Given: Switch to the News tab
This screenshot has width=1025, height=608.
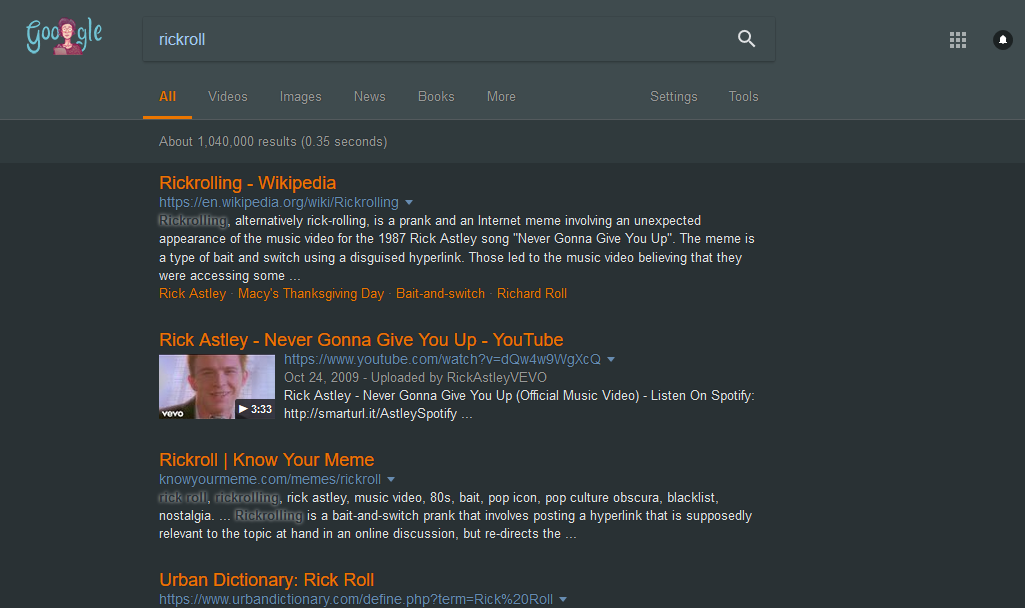Looking at the screenshot, I should click(x=369, y=97).
